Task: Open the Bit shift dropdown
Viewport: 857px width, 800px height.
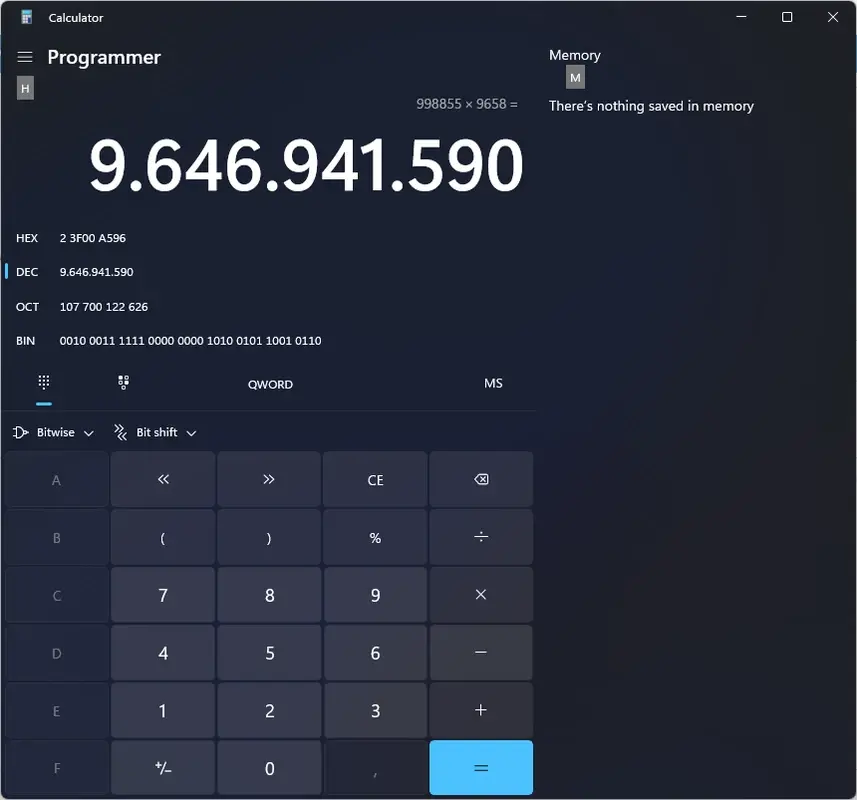Action: 155,432
